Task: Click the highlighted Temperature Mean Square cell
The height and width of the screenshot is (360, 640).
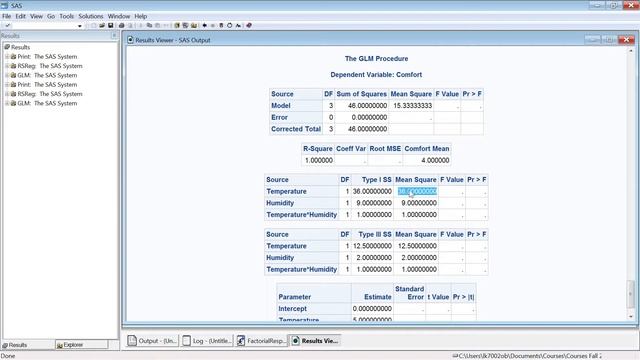Action: pyautogui.click(x=417, y=191)
